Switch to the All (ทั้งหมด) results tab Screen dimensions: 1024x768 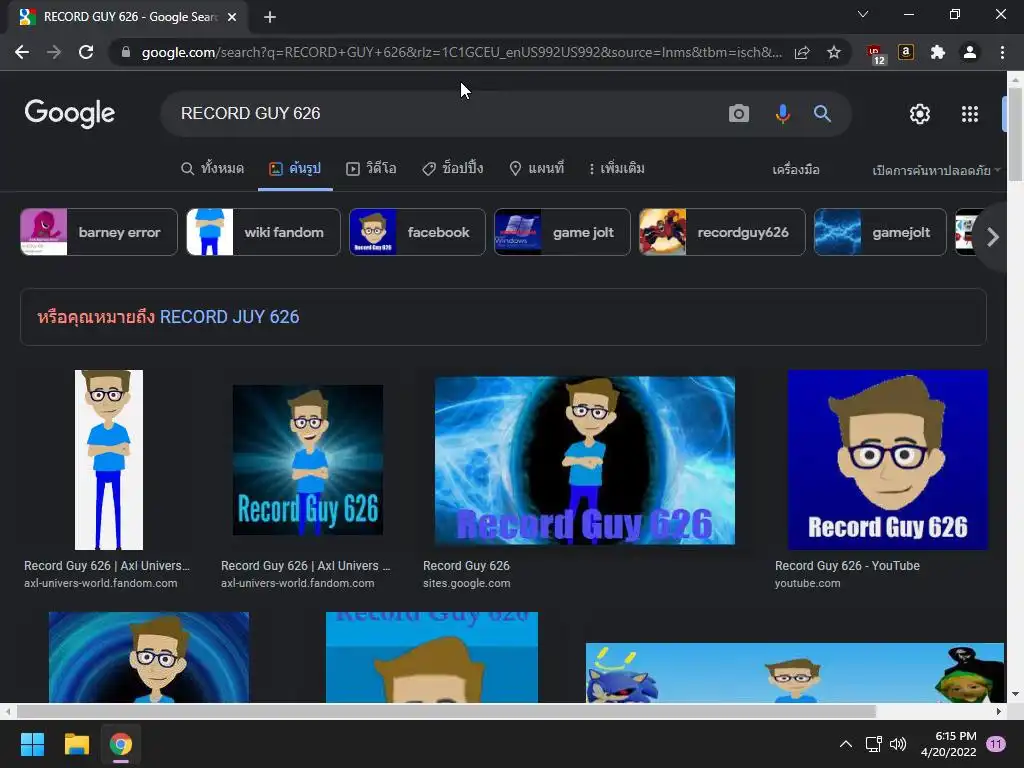[212, 168]
